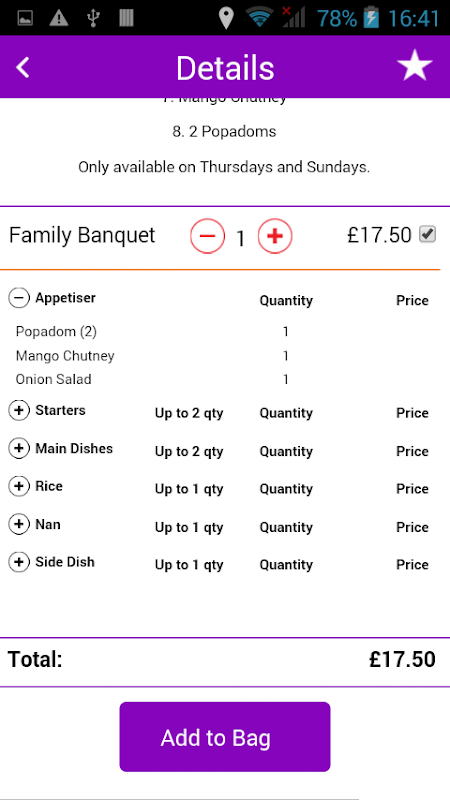The height and width of the screenshot is (800, 450).
Task: Tap the battery charging icon
Action: click(x=371, y=18)
